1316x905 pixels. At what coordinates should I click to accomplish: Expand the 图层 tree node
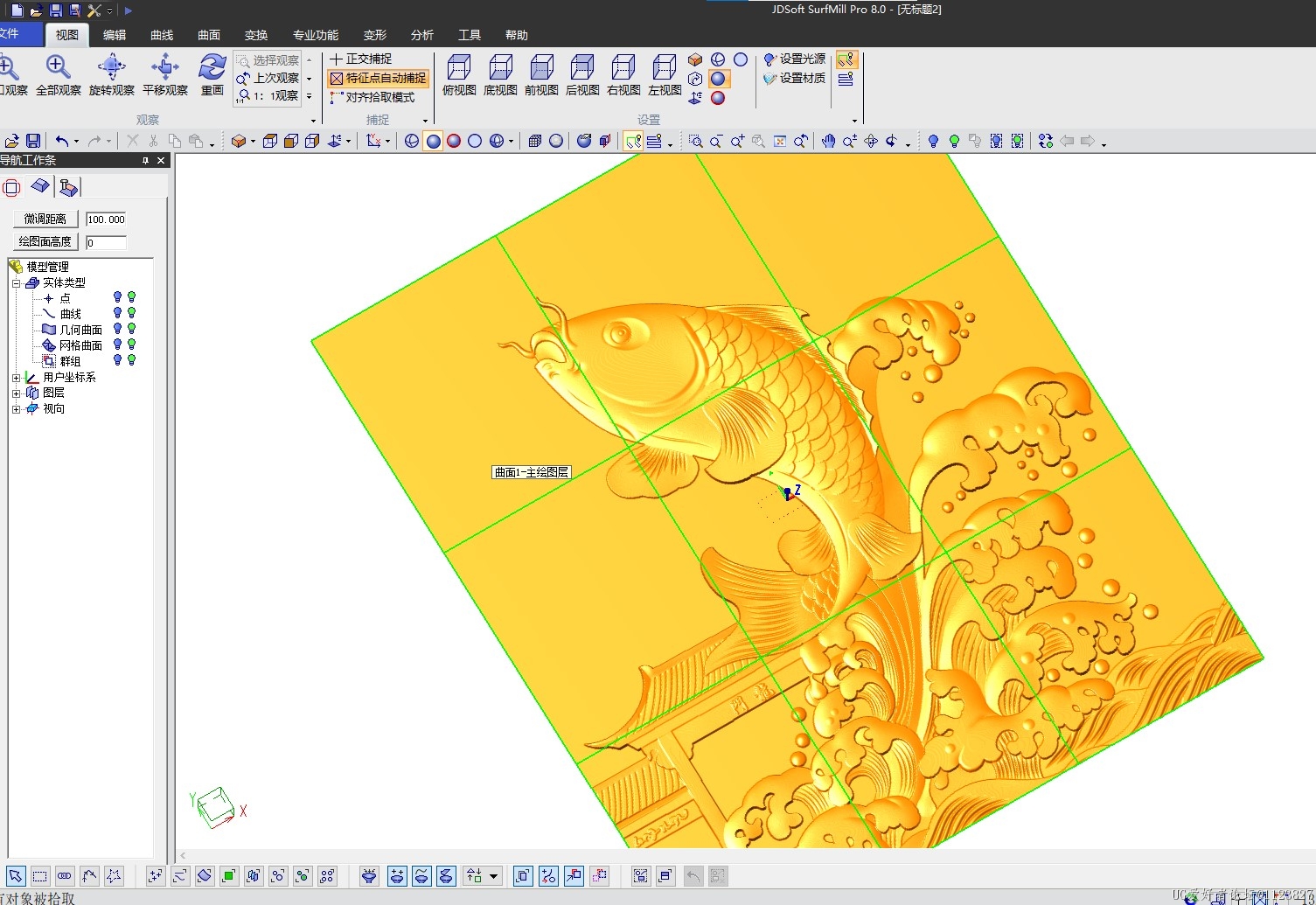point(16,393)
